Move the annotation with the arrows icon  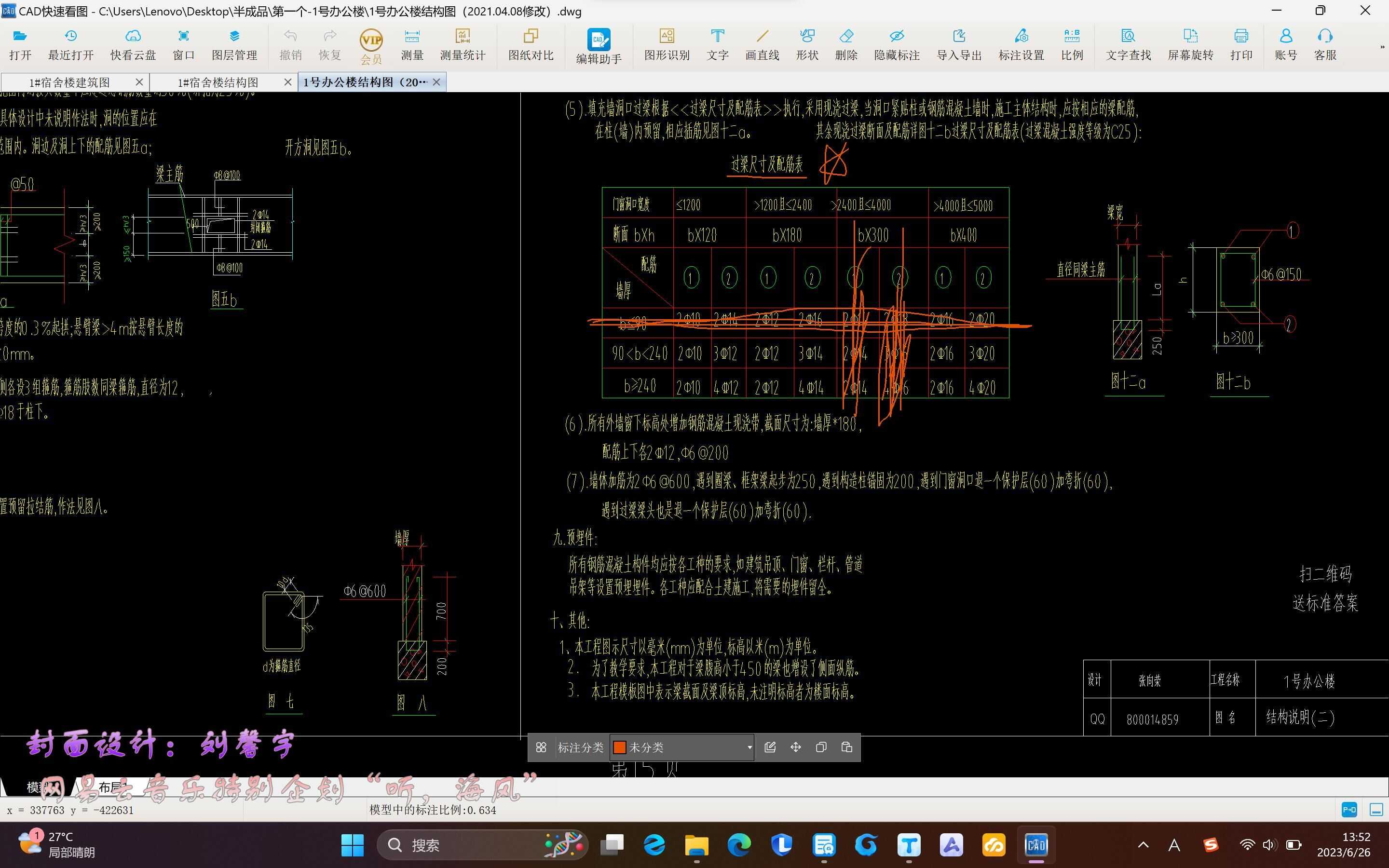click(795, 747)
